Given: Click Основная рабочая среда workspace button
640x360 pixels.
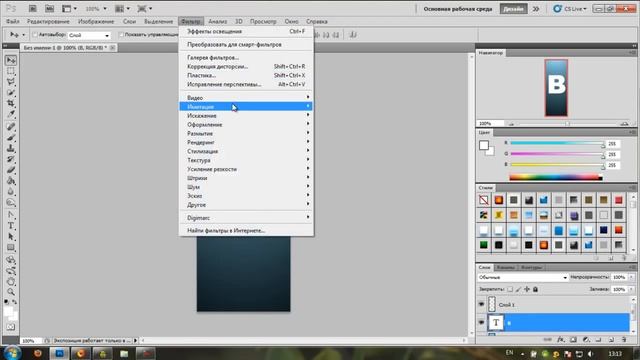Looking at the screenshot, I should click(458, 9).
